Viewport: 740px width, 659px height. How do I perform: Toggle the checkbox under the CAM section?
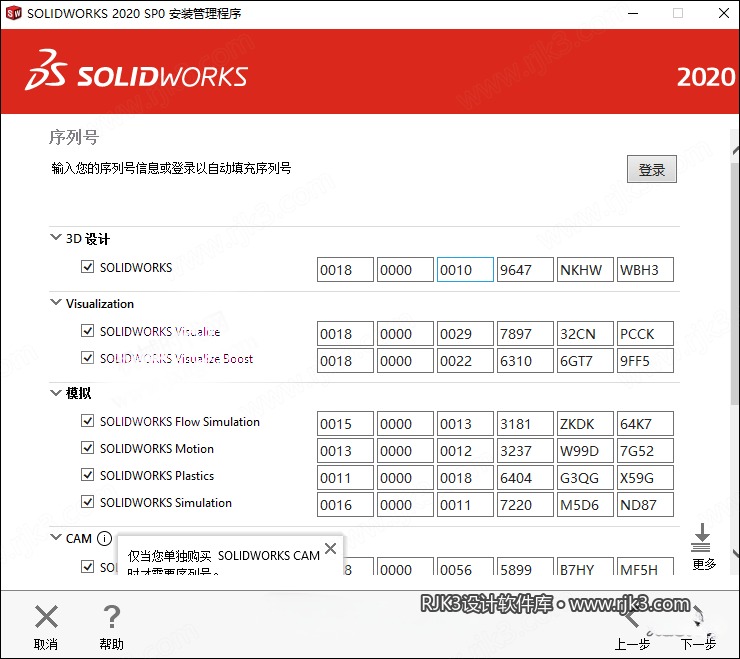[x=87, y=566]
